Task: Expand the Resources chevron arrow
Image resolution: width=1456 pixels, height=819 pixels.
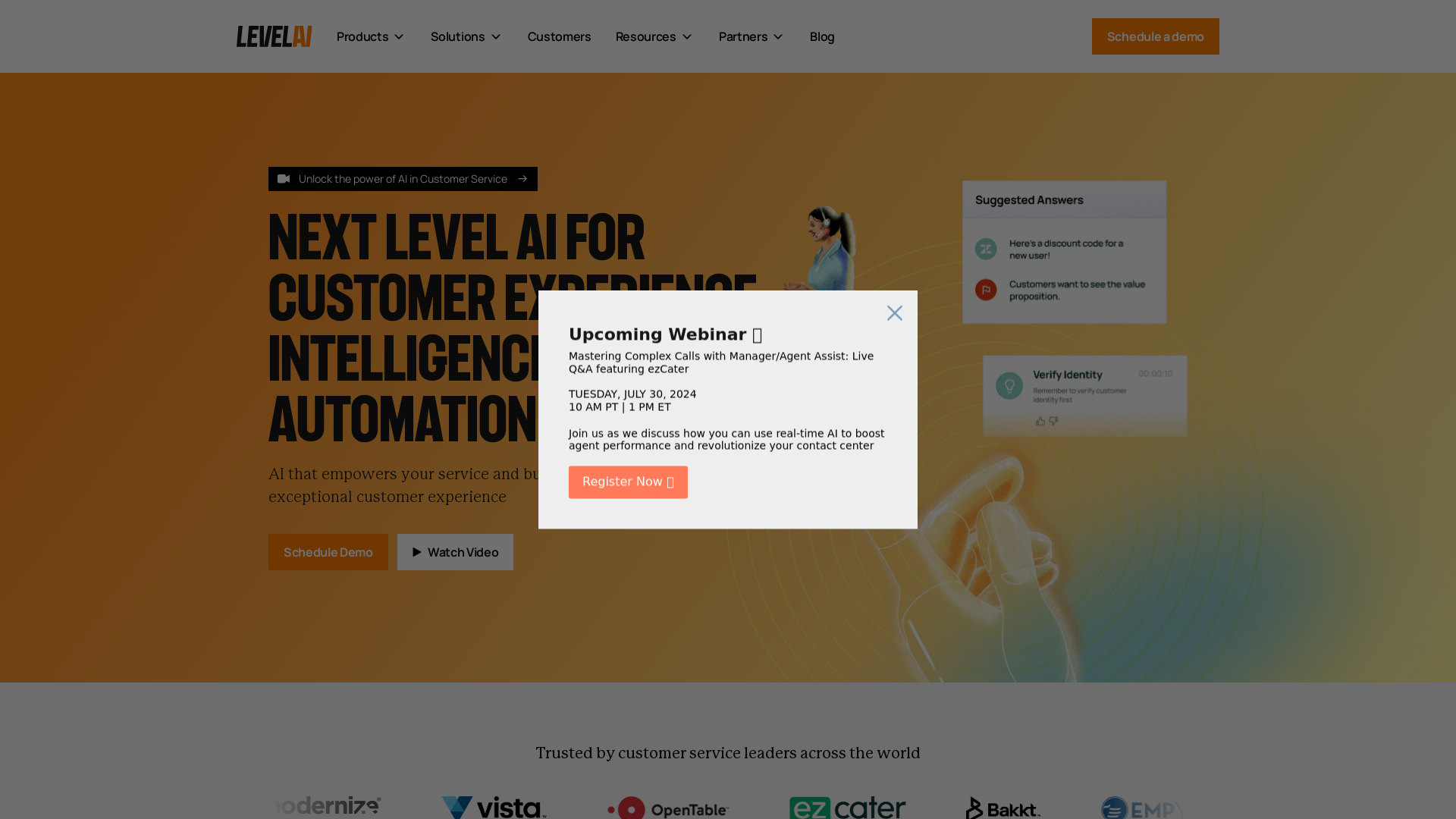Action: tap(686, 36)
